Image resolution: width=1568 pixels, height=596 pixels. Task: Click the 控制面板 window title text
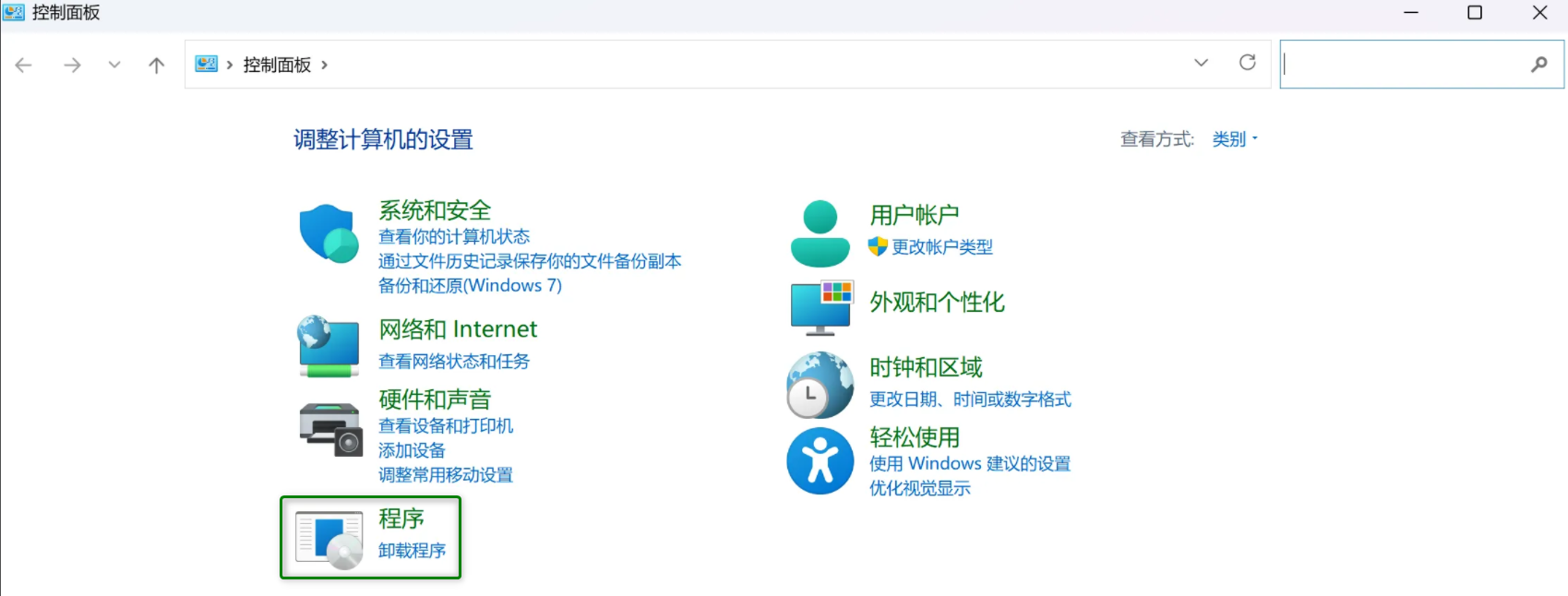pos(66,13)
